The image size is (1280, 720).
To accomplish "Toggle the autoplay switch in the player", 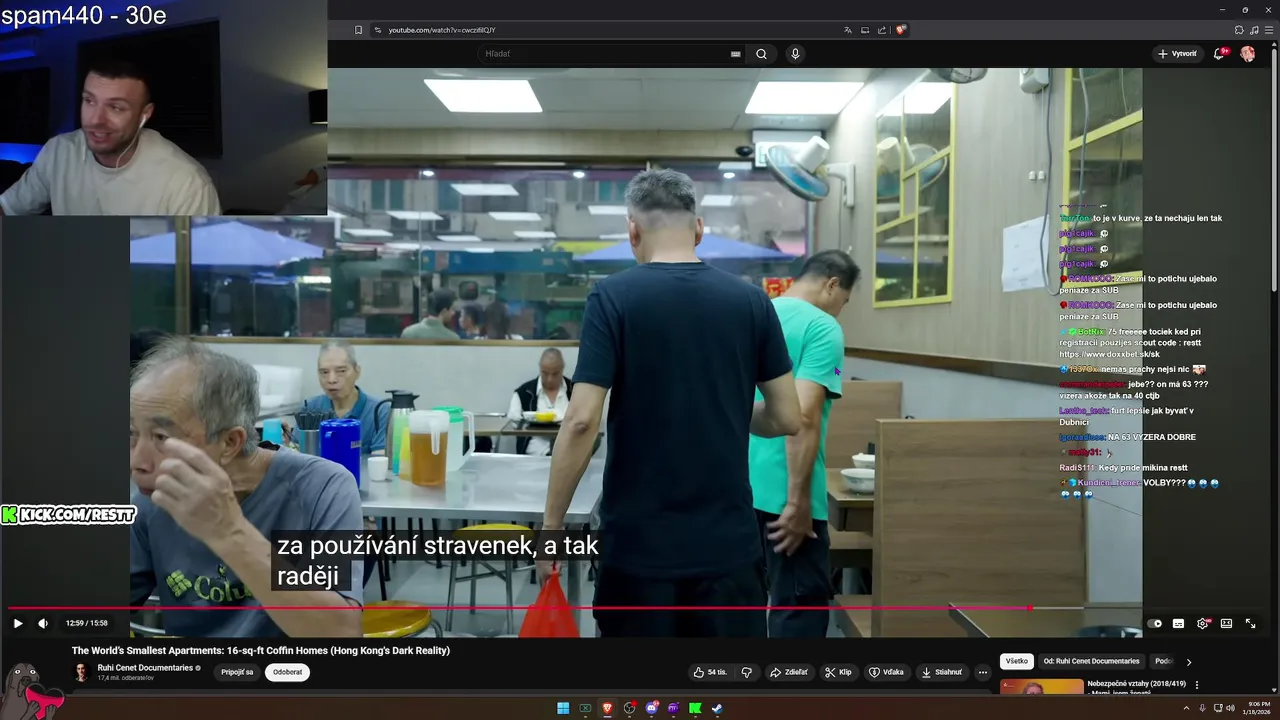I will click(1155, 623).
